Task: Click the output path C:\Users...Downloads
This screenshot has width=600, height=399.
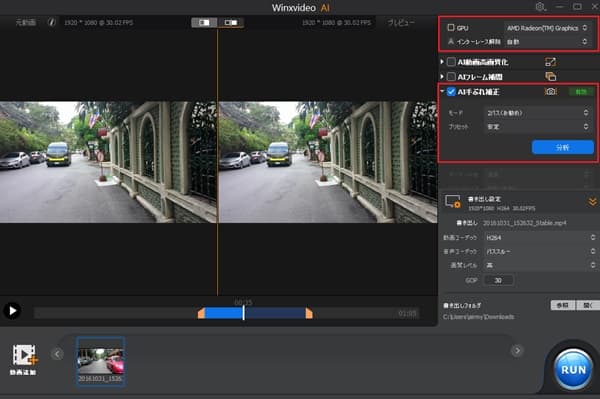Action: point(478,317)
